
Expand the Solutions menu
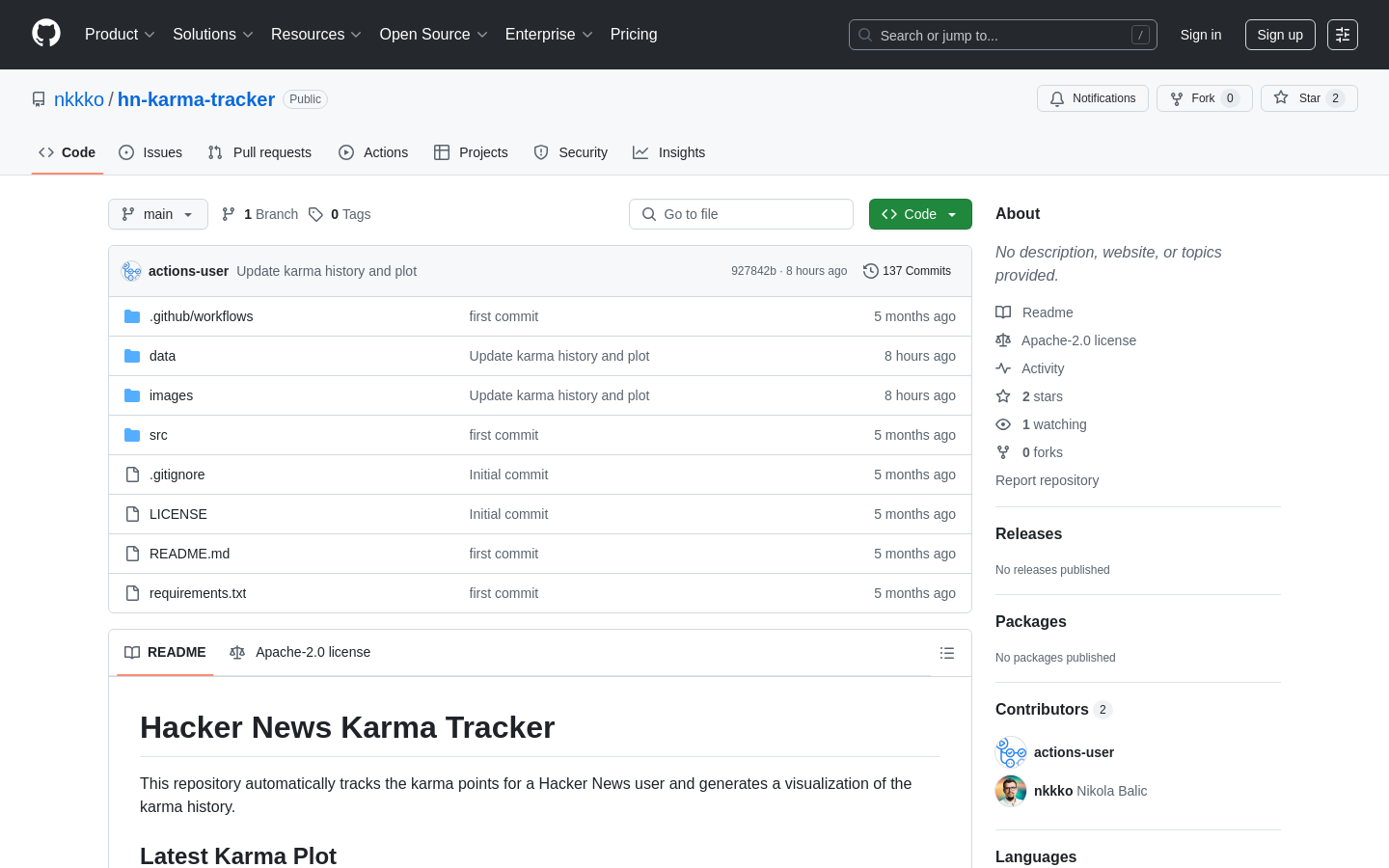[213, 35]
